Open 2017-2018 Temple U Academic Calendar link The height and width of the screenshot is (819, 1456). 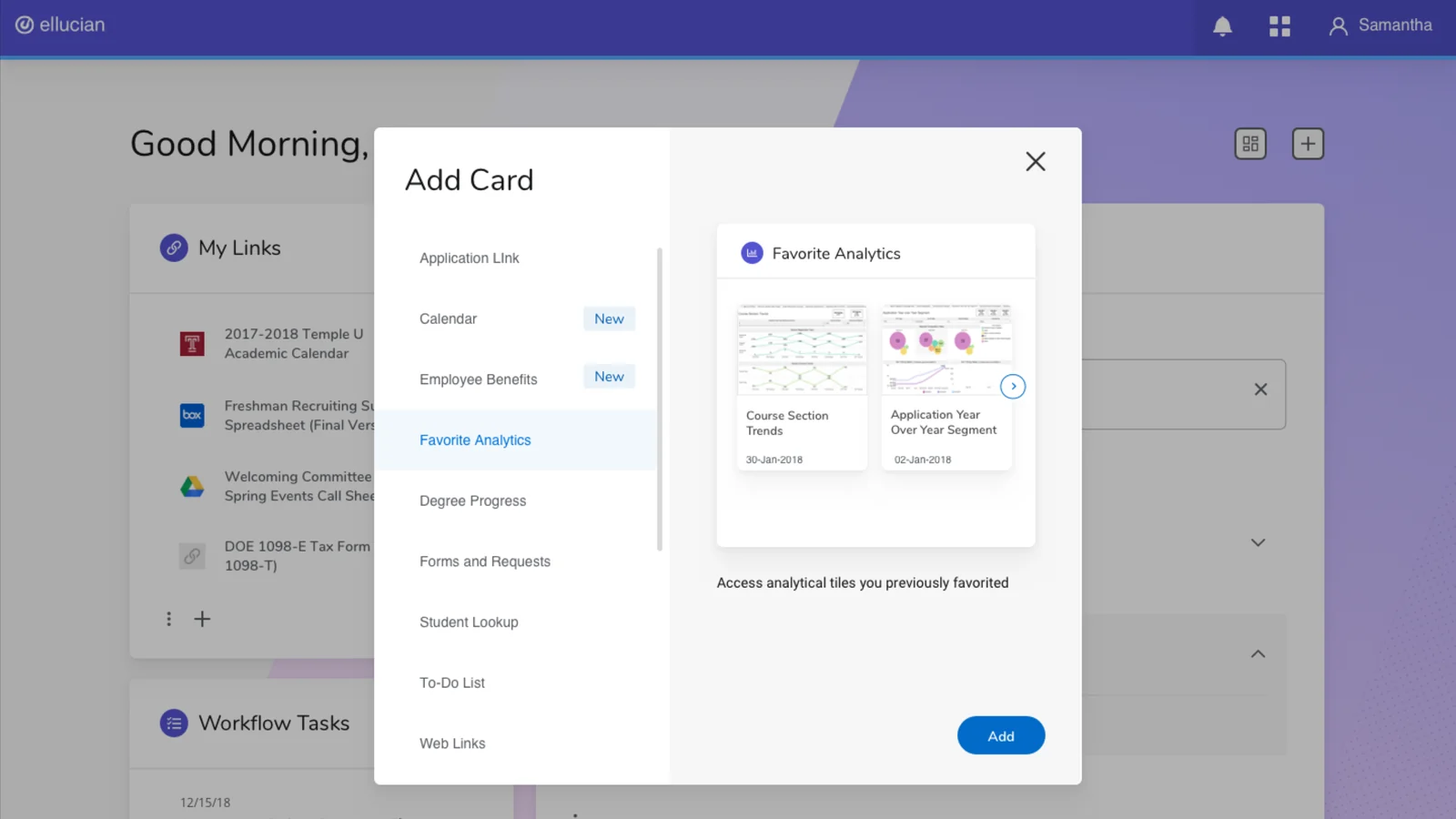coord(294,344)
